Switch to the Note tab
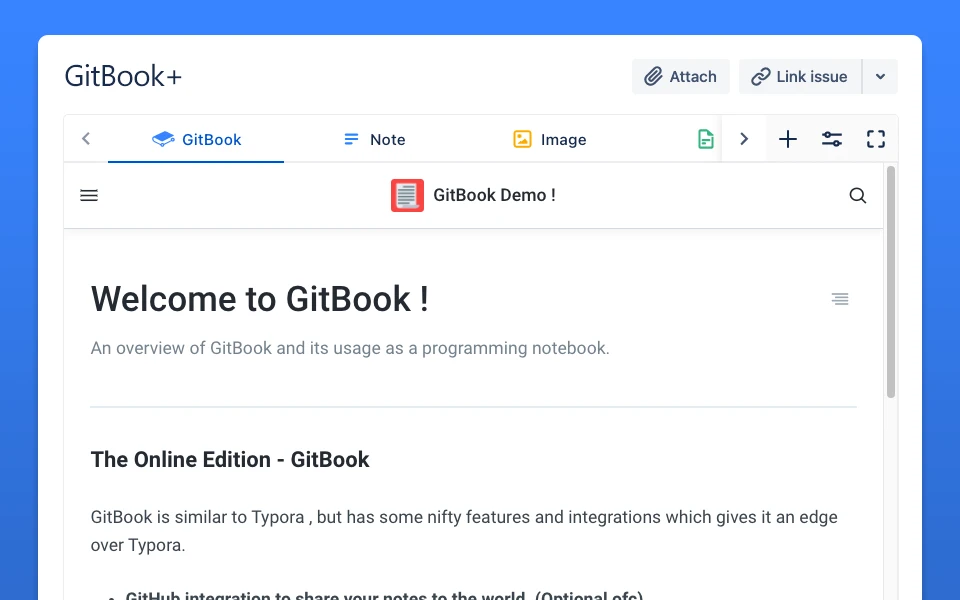Screen dimensions: 960x600 click(x=374, y=140)
